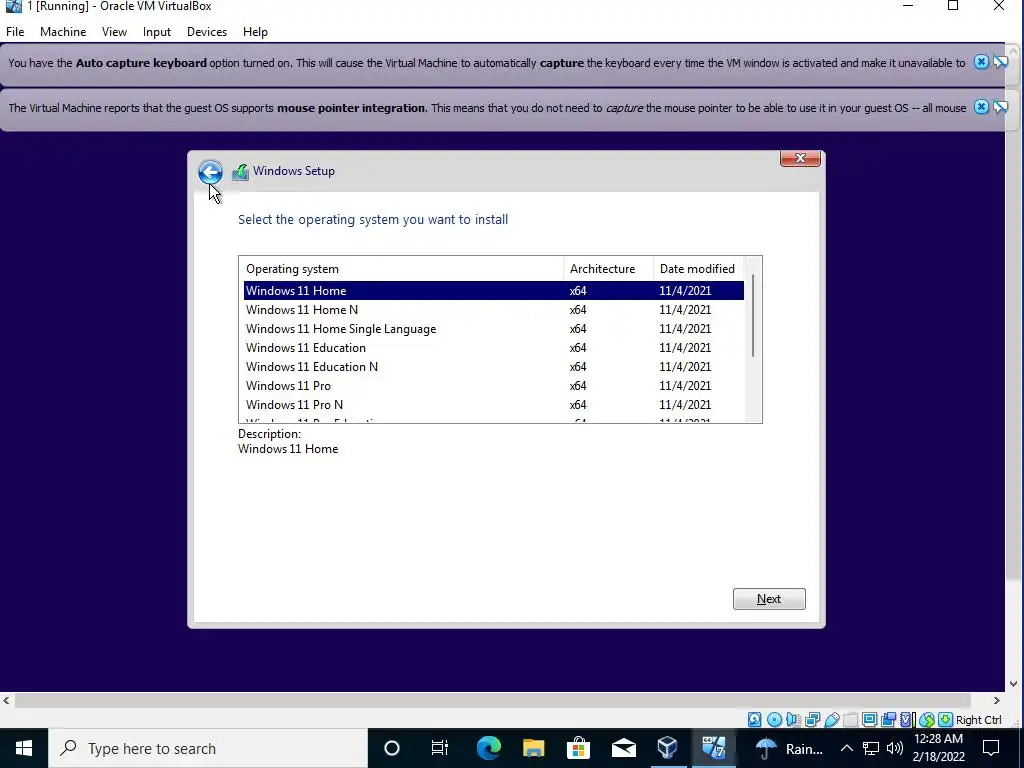Image resolution: width=1024 pixels, height=768 pixels.
Task: Click the Type here to search box
Action: click(208, 748)
